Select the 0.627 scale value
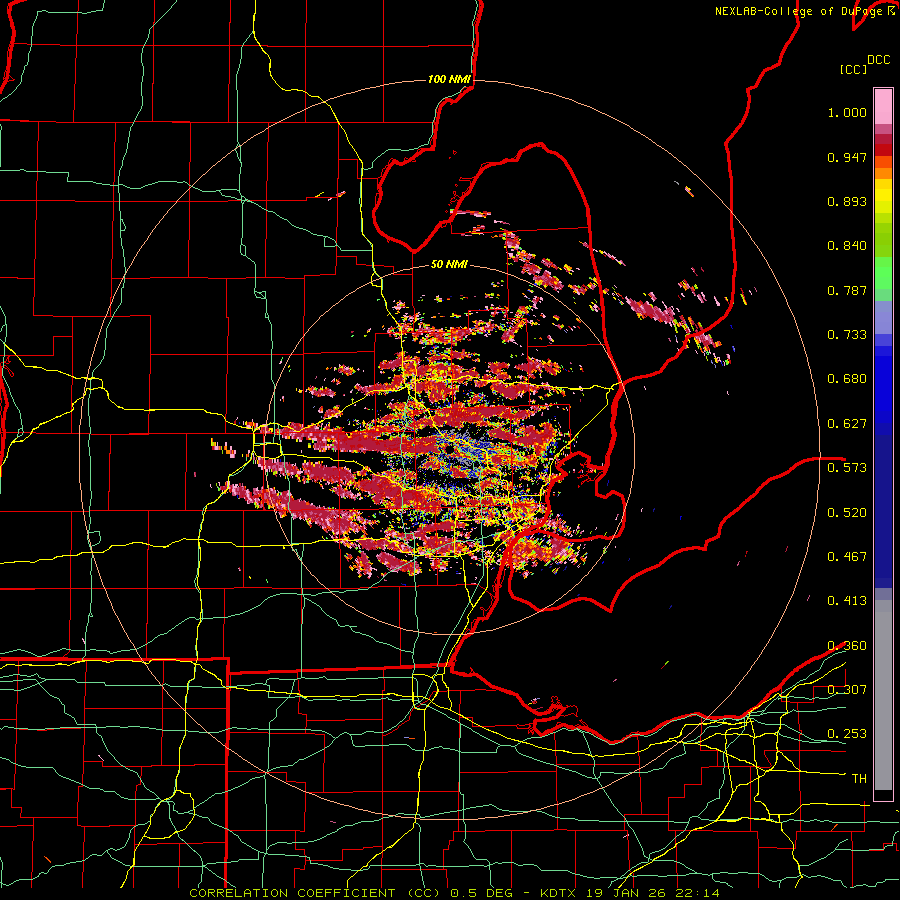This screenshot has height=900, width=900. tap(847, 424)
